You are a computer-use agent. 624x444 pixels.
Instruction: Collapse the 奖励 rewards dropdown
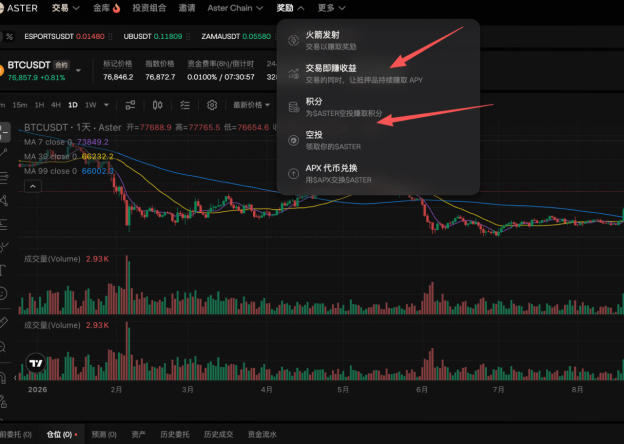(x=291, y=8)
